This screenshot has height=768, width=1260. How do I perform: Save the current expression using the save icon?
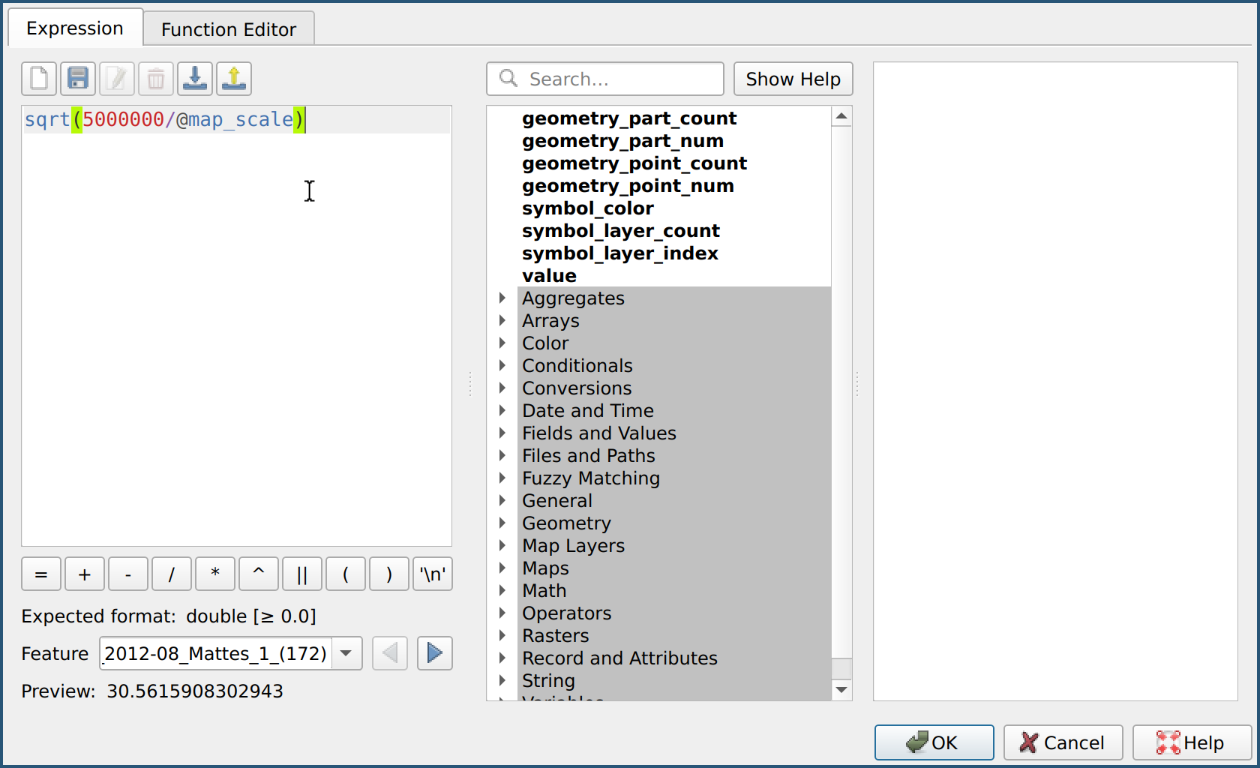pos(77,78)
